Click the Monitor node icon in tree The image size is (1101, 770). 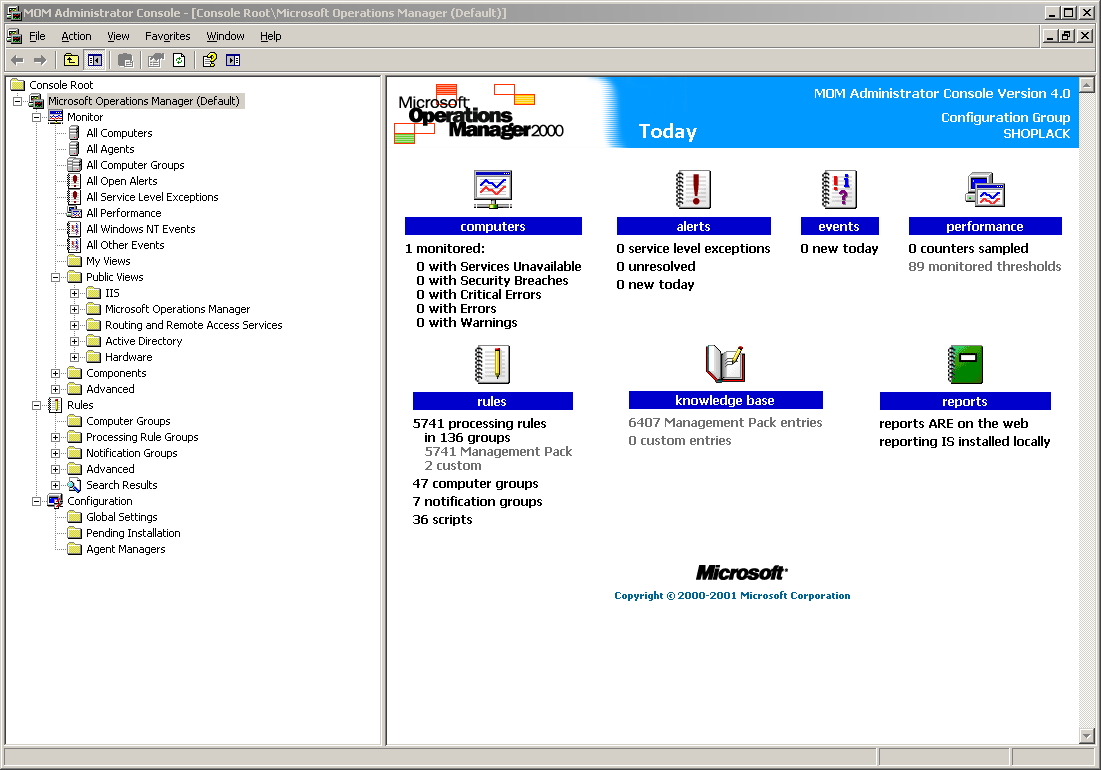pos(55,117)
